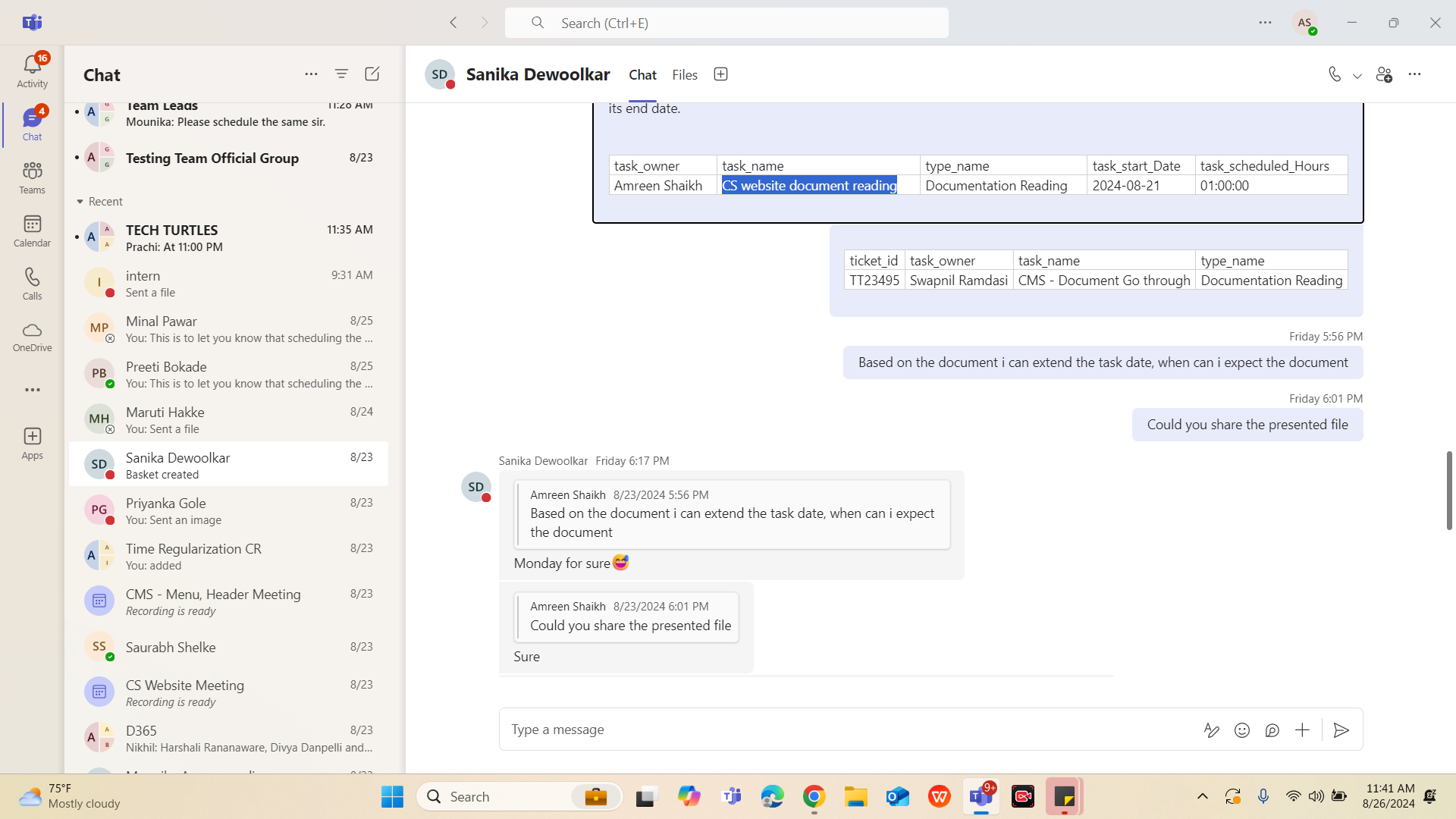Open CS Website Meeting chat
The image size is (1456, 819).
point(228,692)
